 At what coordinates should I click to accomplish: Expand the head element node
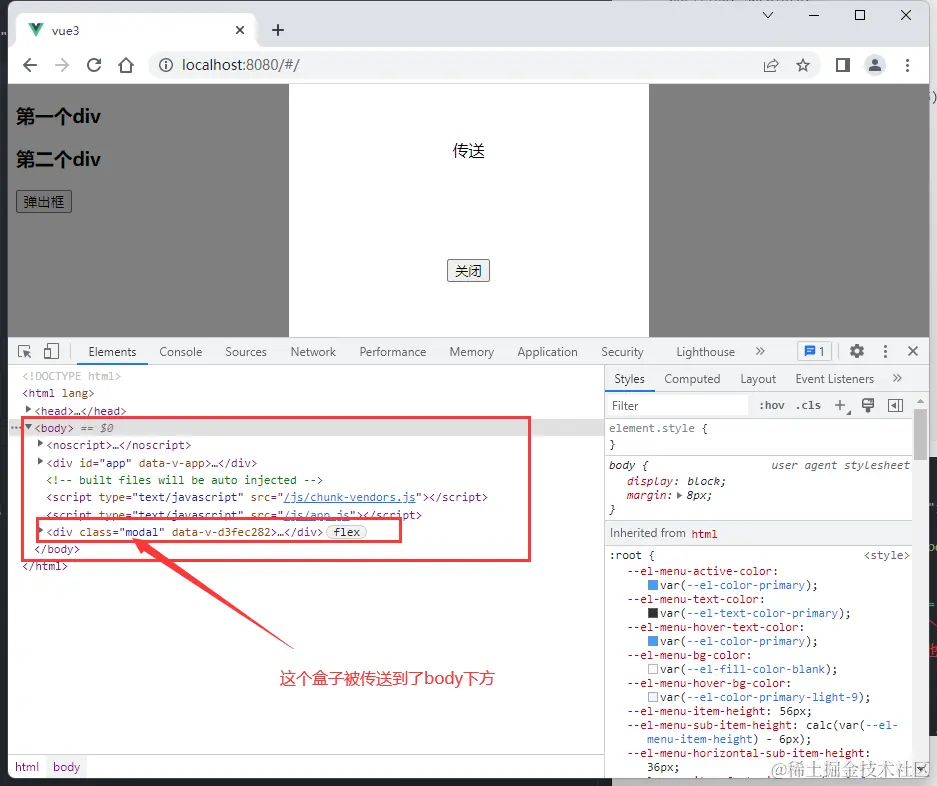[x=28, y=410]
